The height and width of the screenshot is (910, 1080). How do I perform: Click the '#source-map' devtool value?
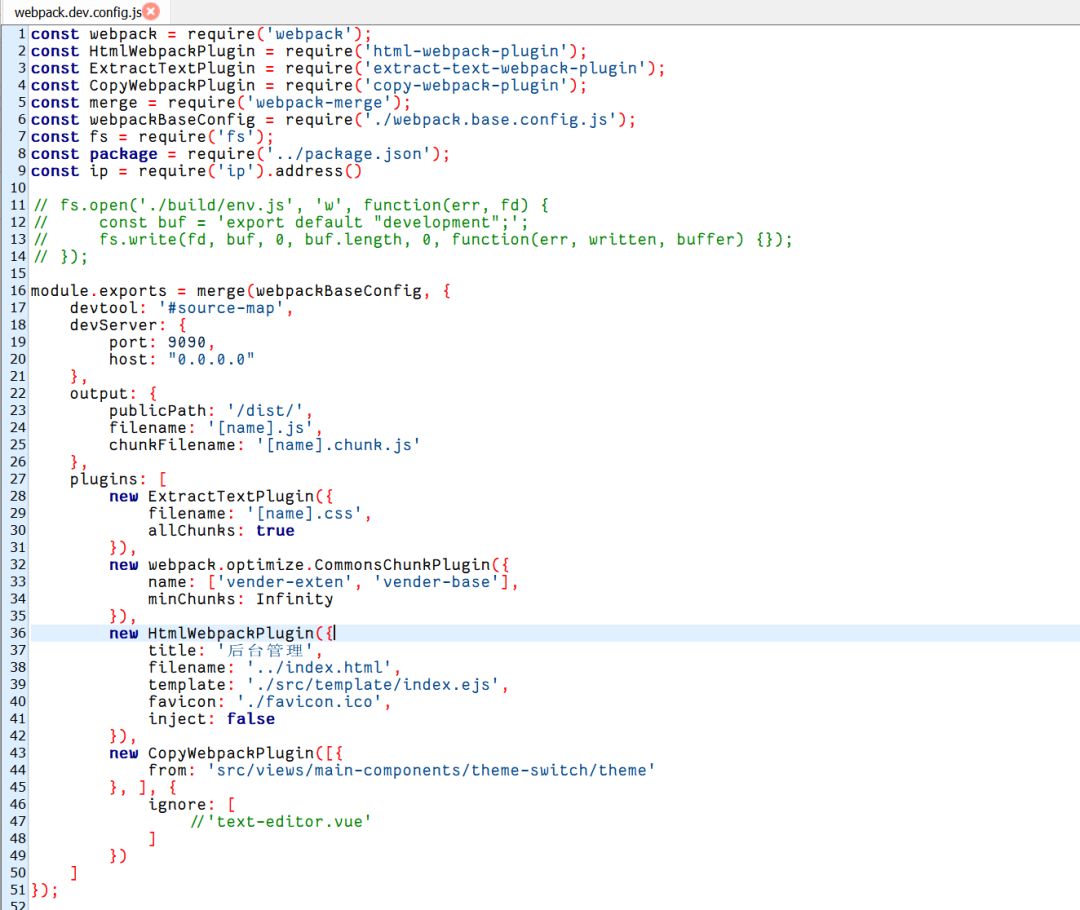click(x=225, y=308)
